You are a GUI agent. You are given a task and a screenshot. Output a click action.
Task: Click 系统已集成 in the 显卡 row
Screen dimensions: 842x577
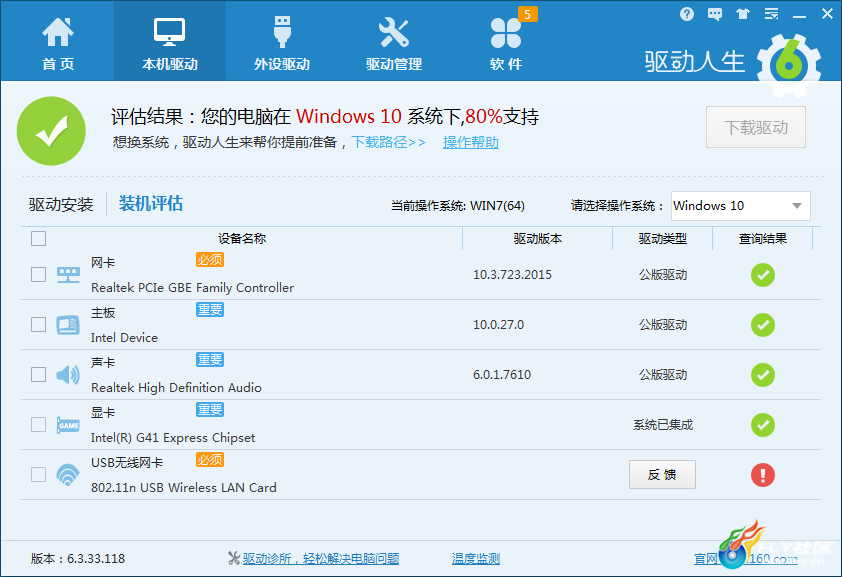[x=663, y=425]
